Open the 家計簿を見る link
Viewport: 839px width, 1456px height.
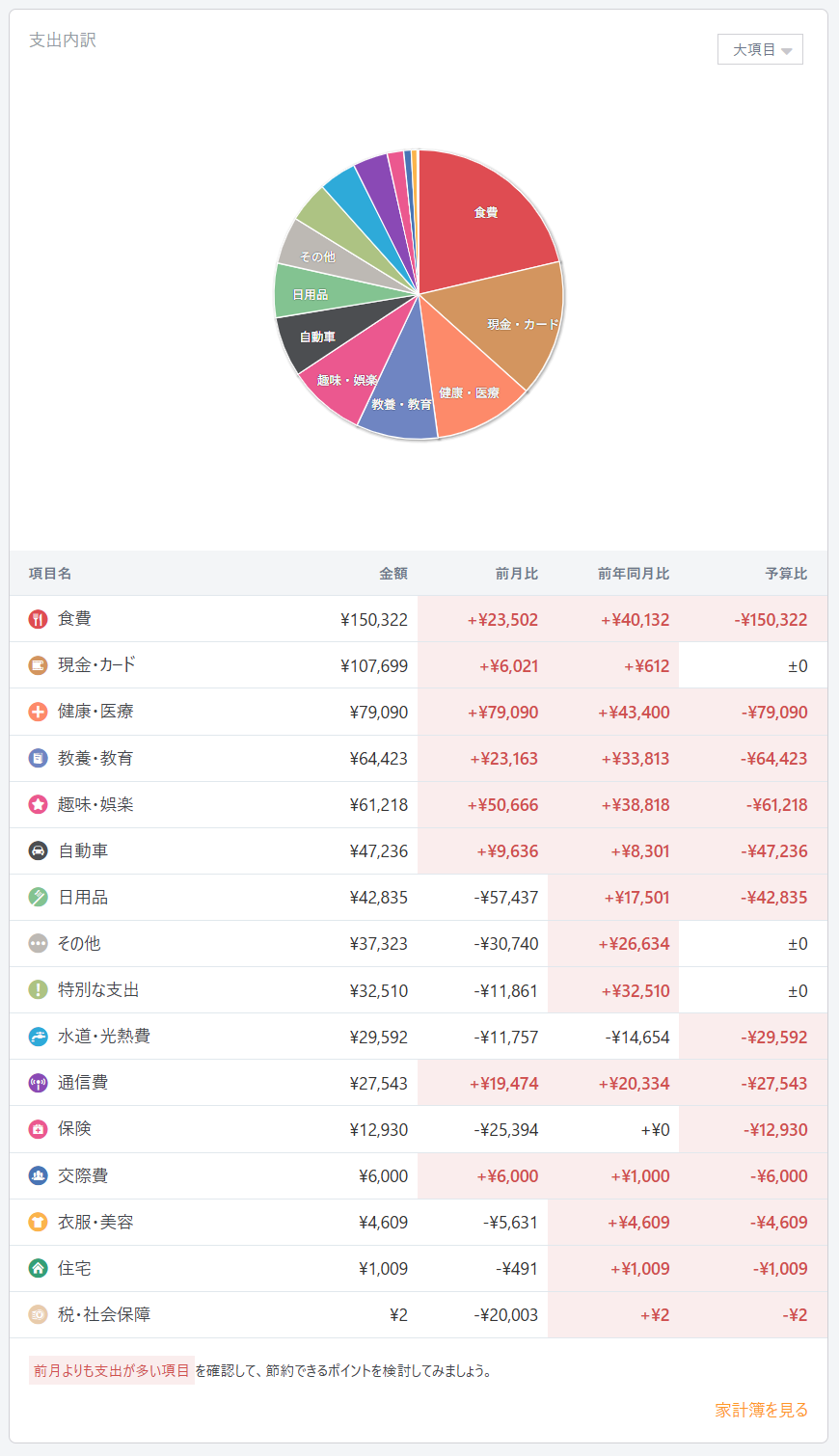pyautogui.click(x=761, y=1410)
